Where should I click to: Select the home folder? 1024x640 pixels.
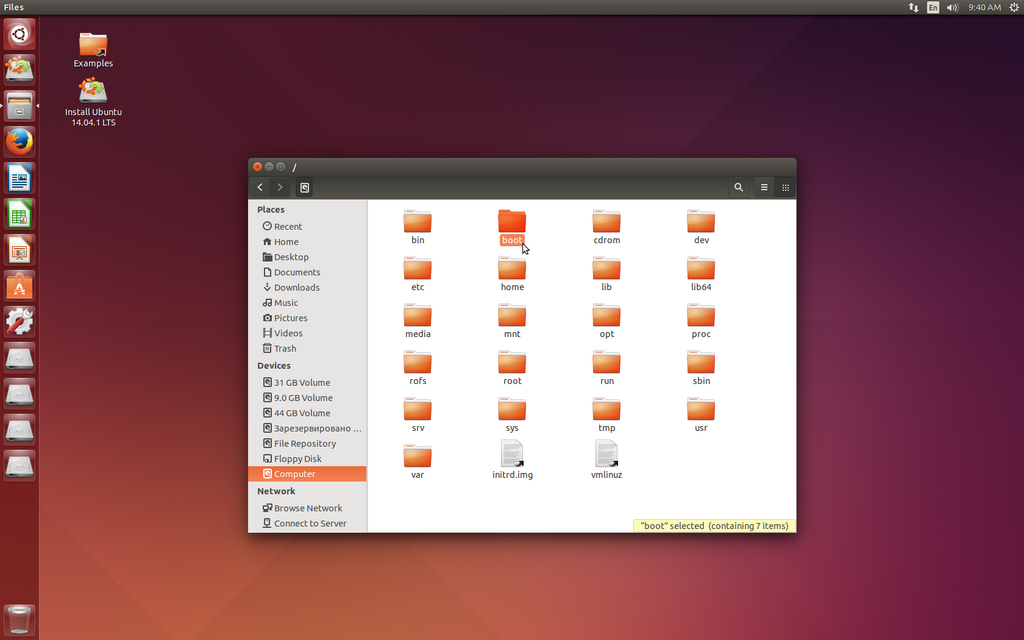[x=512, y=274]
